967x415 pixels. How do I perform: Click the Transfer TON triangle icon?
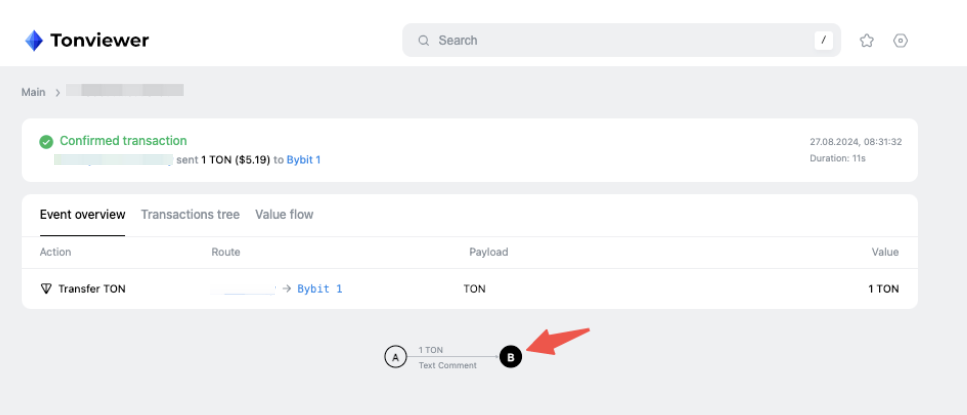tap(46, 289)
